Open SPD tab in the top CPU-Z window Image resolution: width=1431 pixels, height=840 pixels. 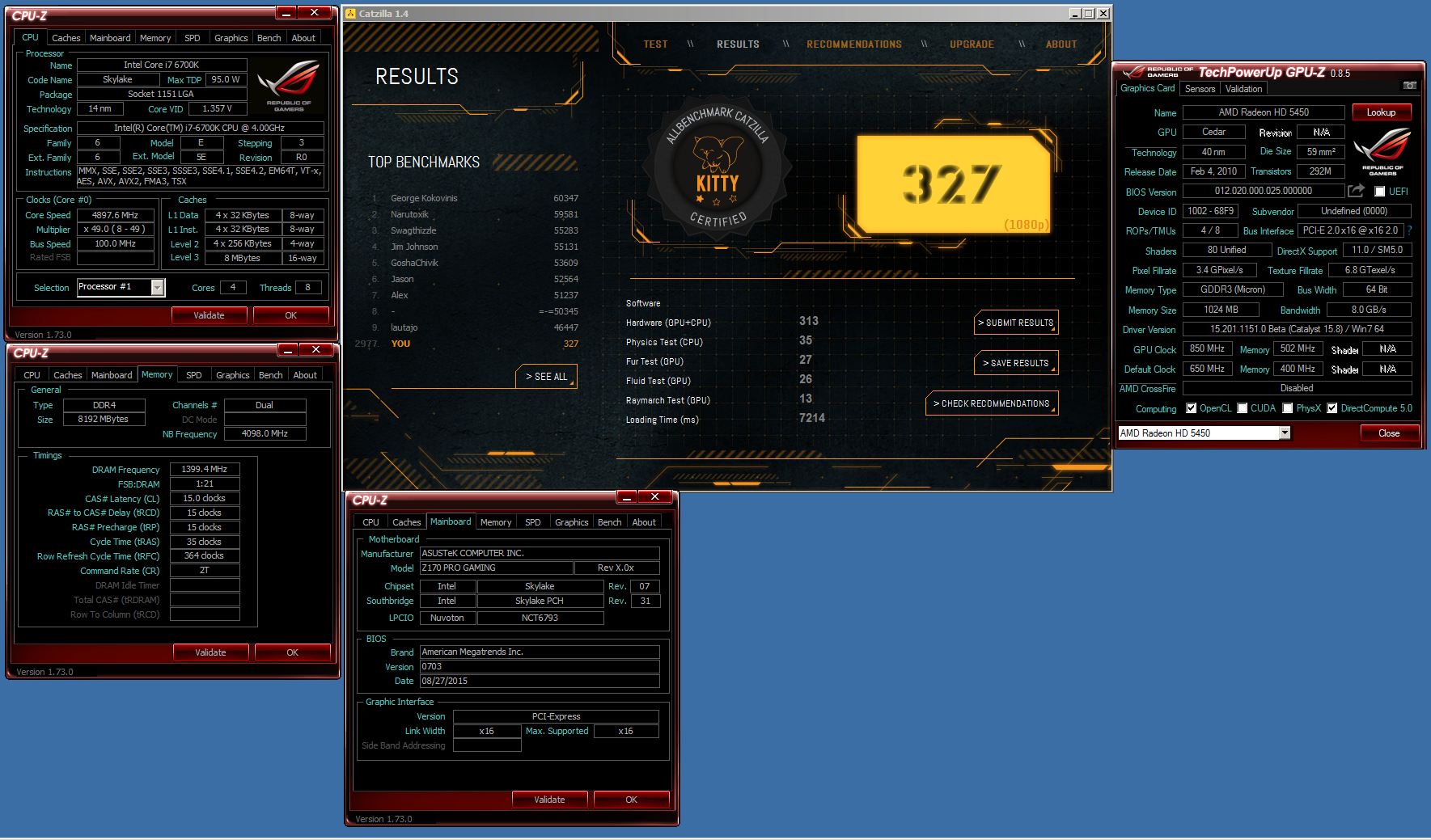point(192,38)
